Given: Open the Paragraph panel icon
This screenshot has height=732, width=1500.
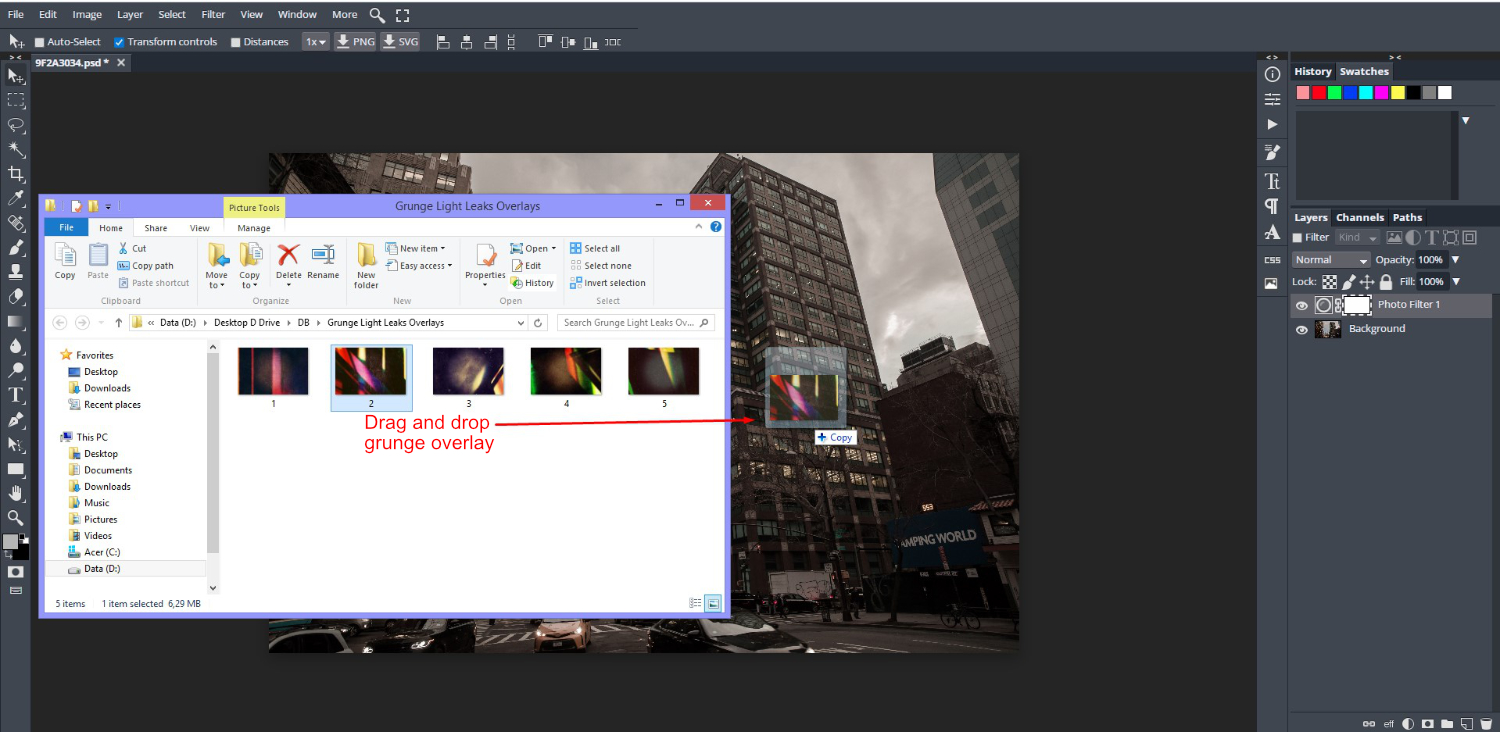Looking at the screenshot, I should point(1272,206).
